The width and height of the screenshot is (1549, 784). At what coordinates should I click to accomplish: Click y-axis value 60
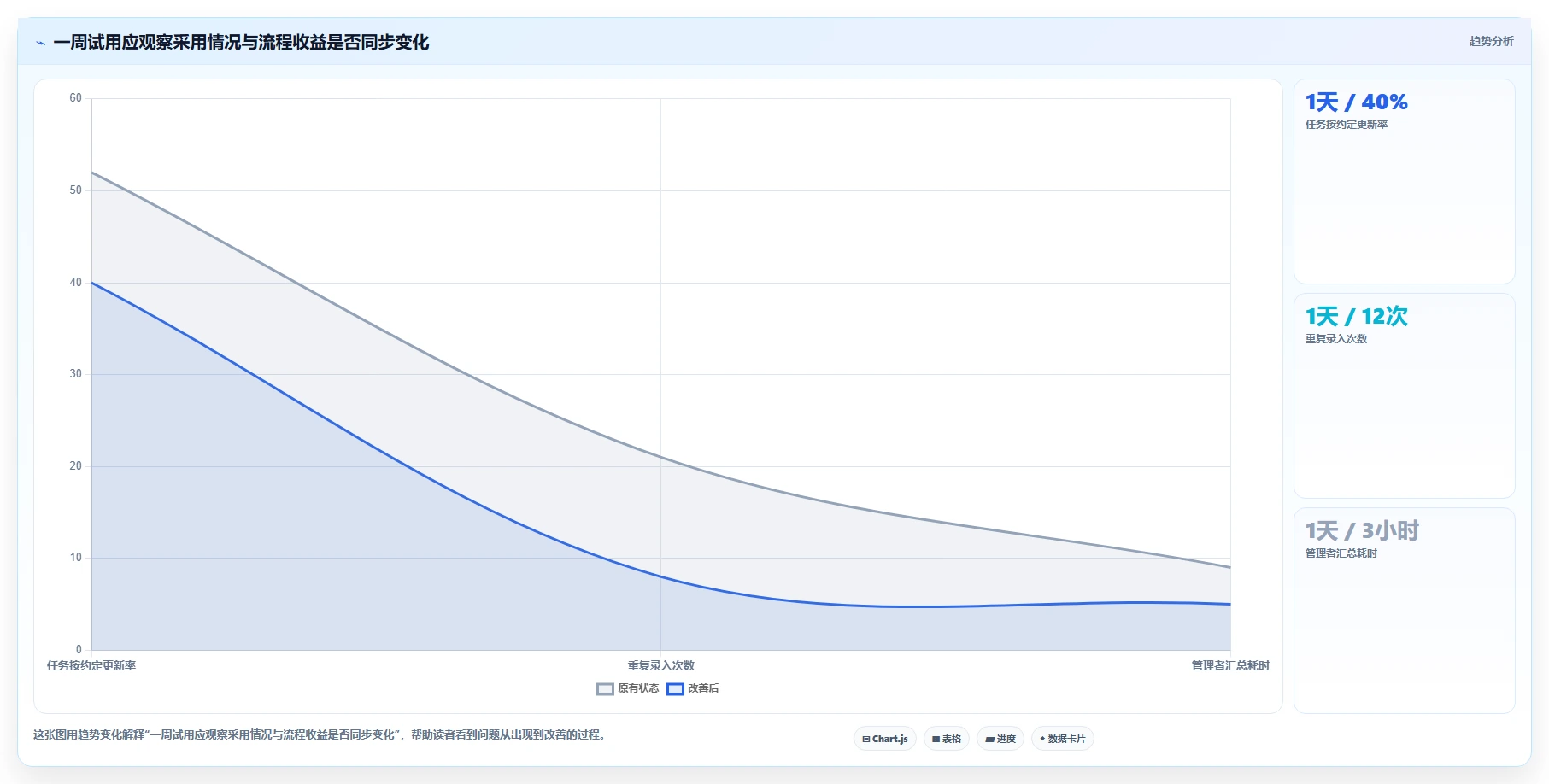[x=76, y=98]
